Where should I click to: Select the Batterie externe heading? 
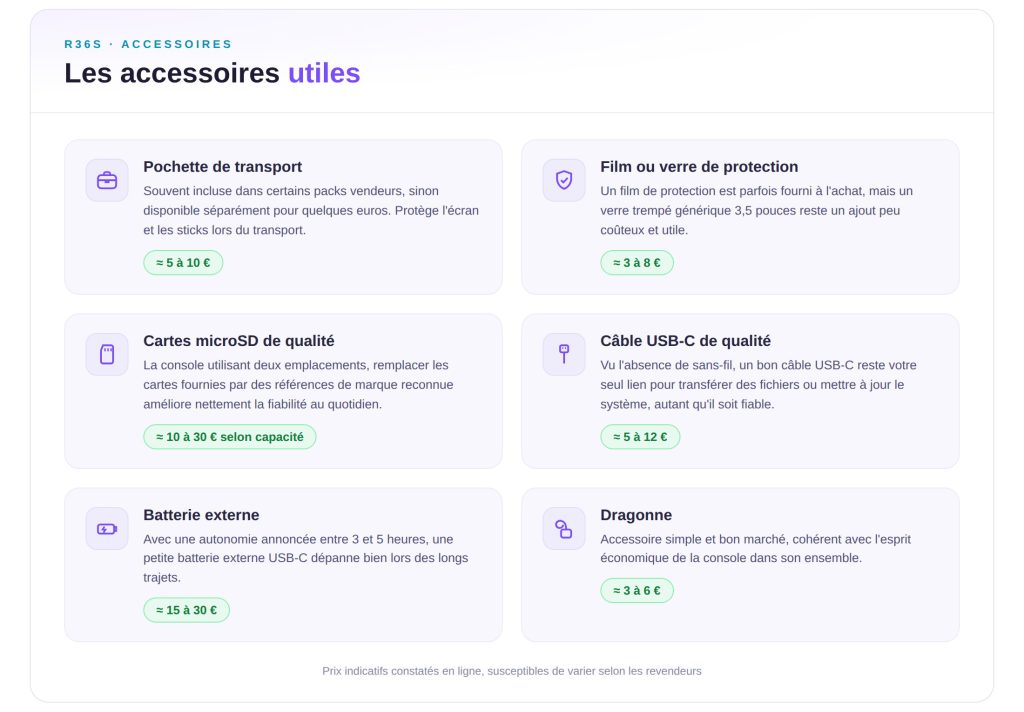coord(201,515)
